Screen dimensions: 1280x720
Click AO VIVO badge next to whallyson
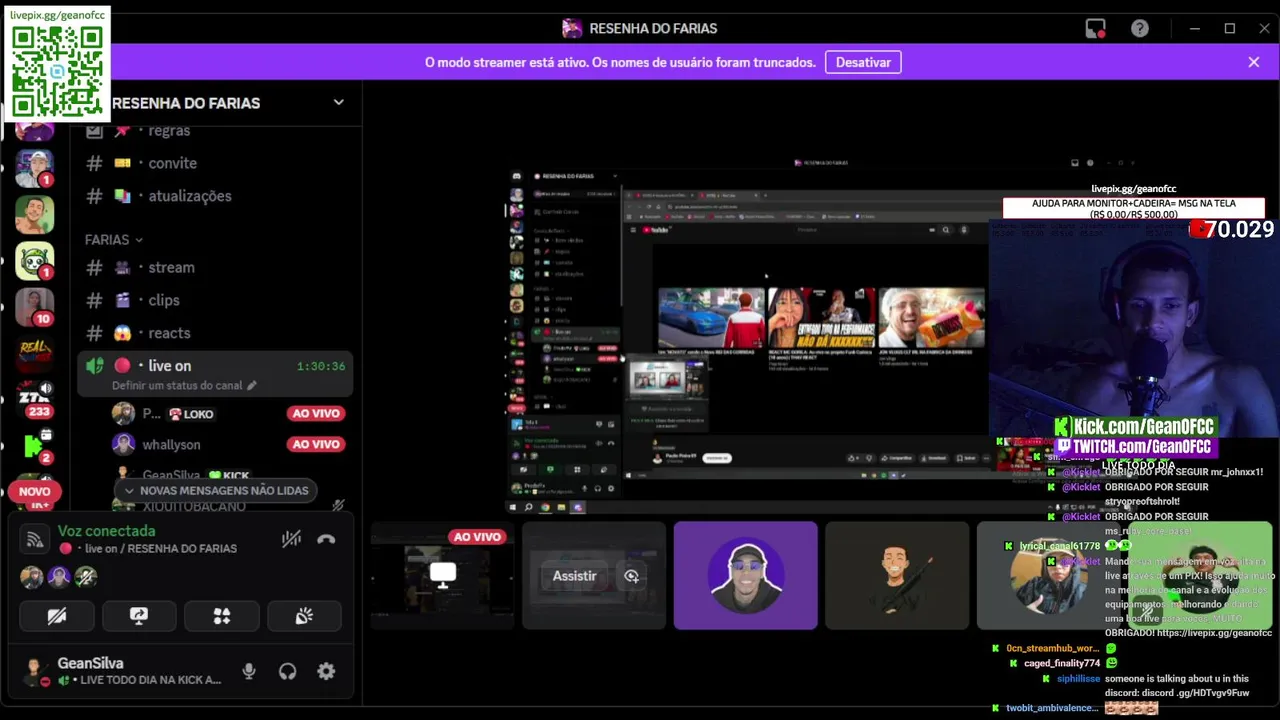(x=315, y=444)
